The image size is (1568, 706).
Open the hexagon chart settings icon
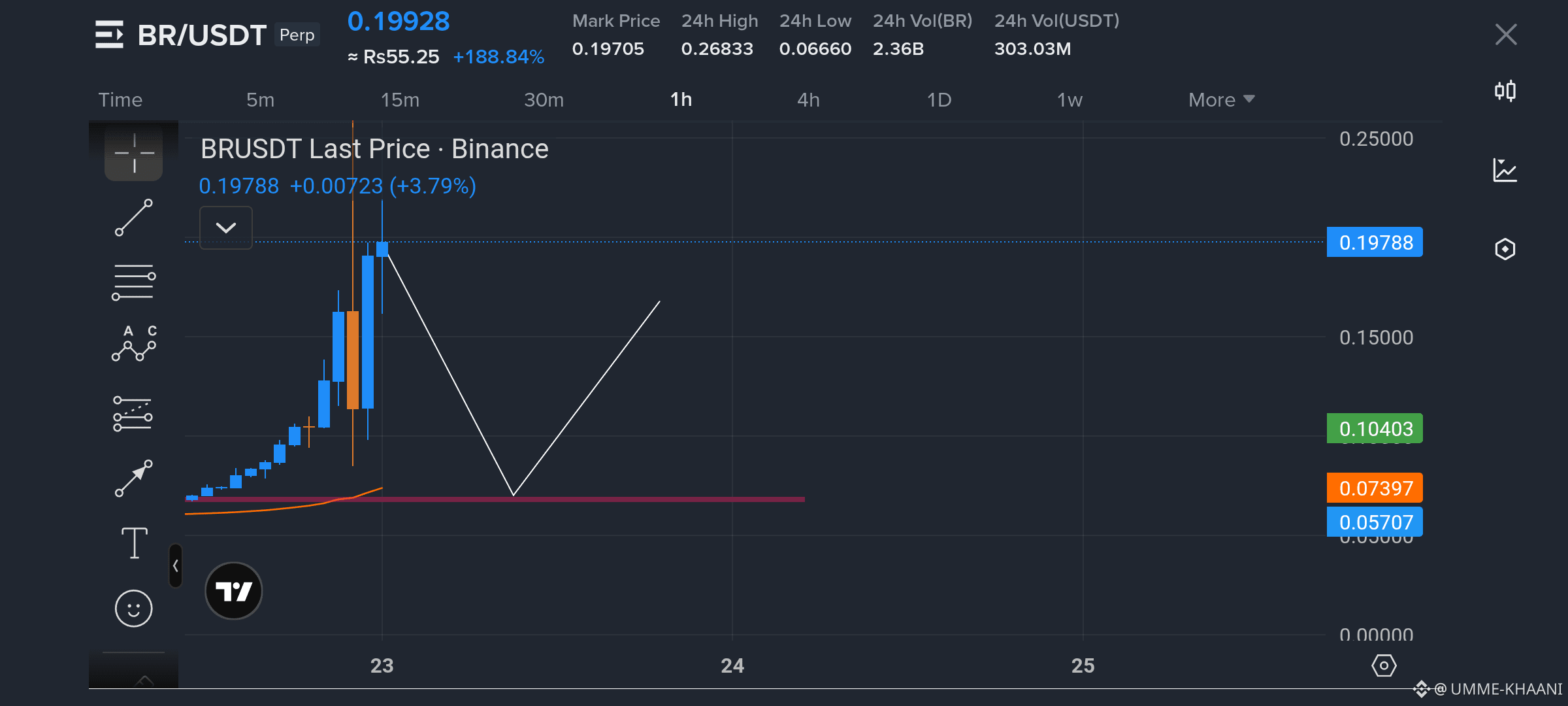coord(1505,249)
